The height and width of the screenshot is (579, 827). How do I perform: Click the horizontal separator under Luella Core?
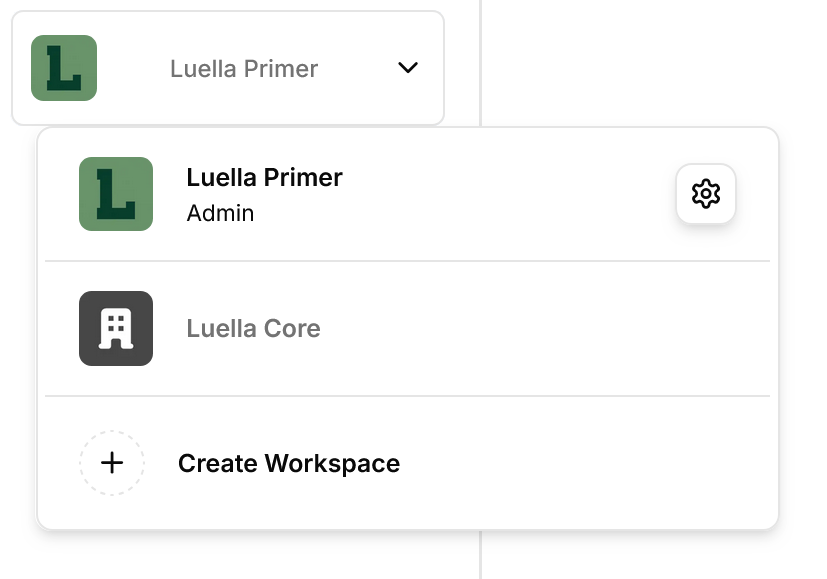[407, 395]
